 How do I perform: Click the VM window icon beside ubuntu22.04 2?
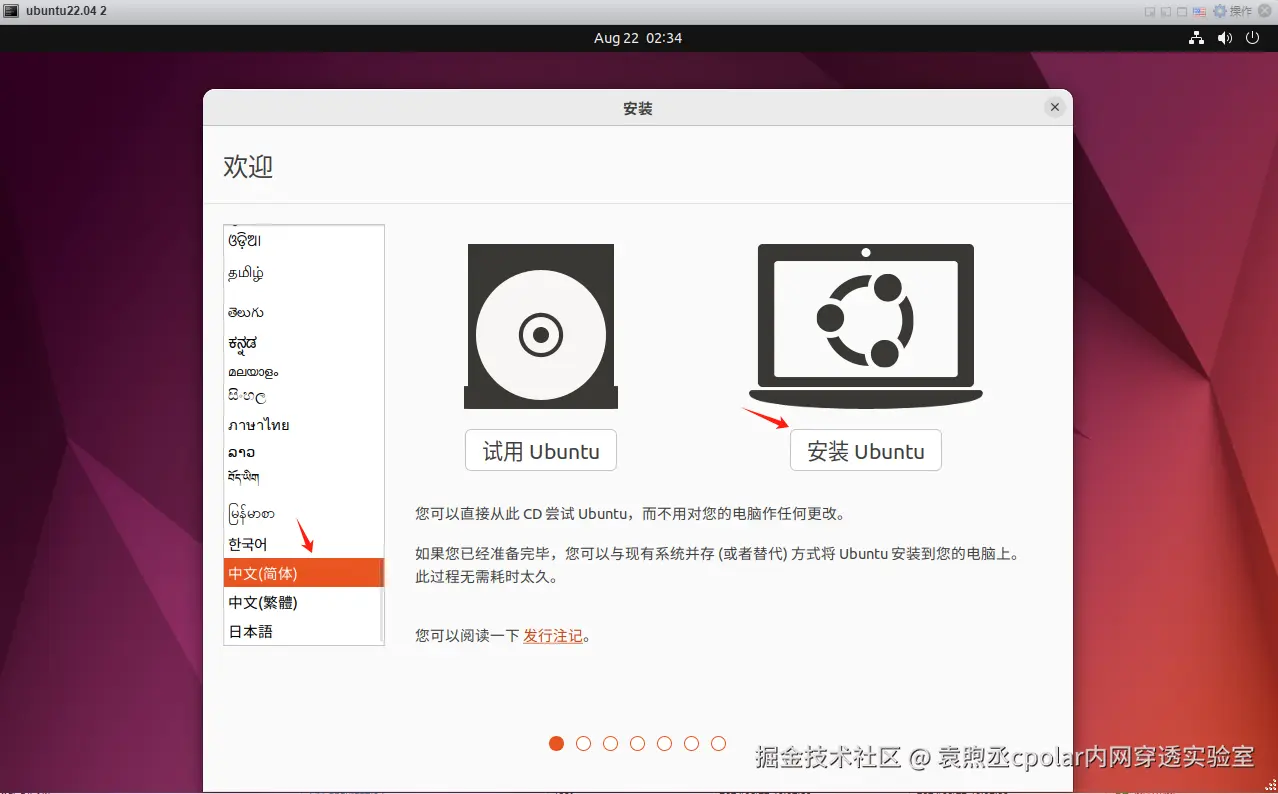coord(11,11)
